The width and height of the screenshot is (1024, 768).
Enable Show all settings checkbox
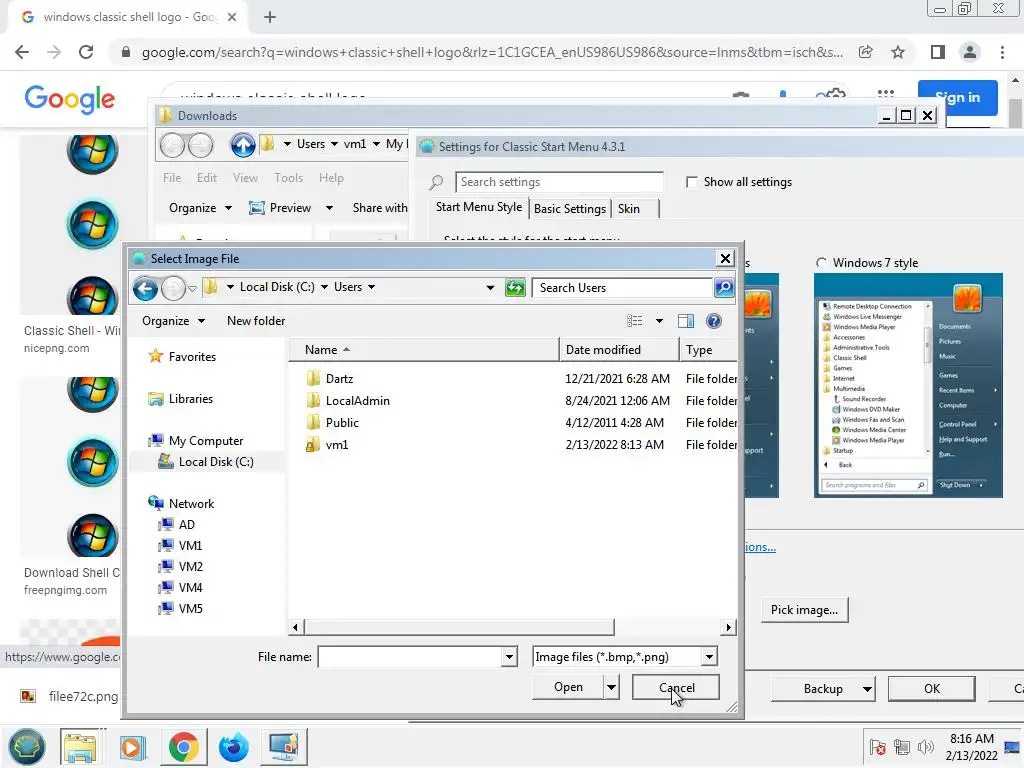point(692,182)
